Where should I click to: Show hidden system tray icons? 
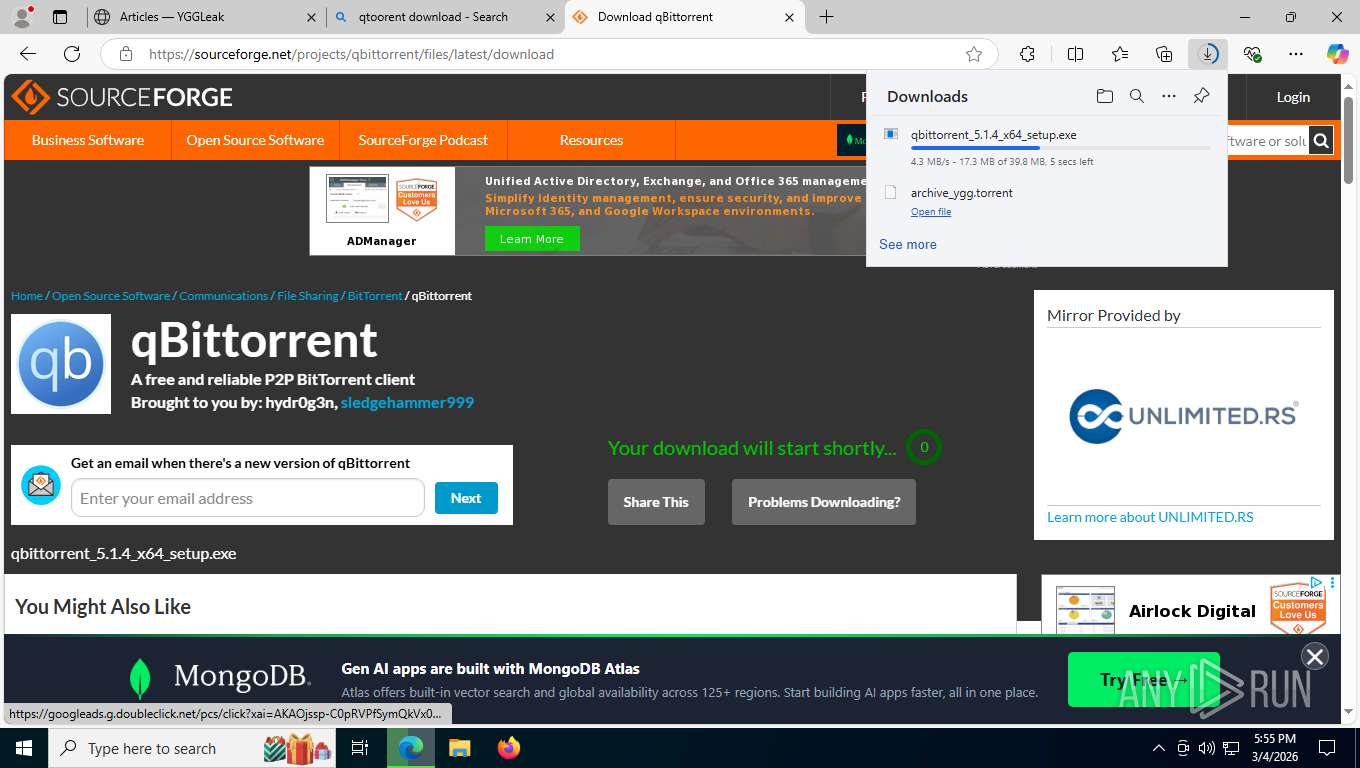click(x=1158, y=748)
